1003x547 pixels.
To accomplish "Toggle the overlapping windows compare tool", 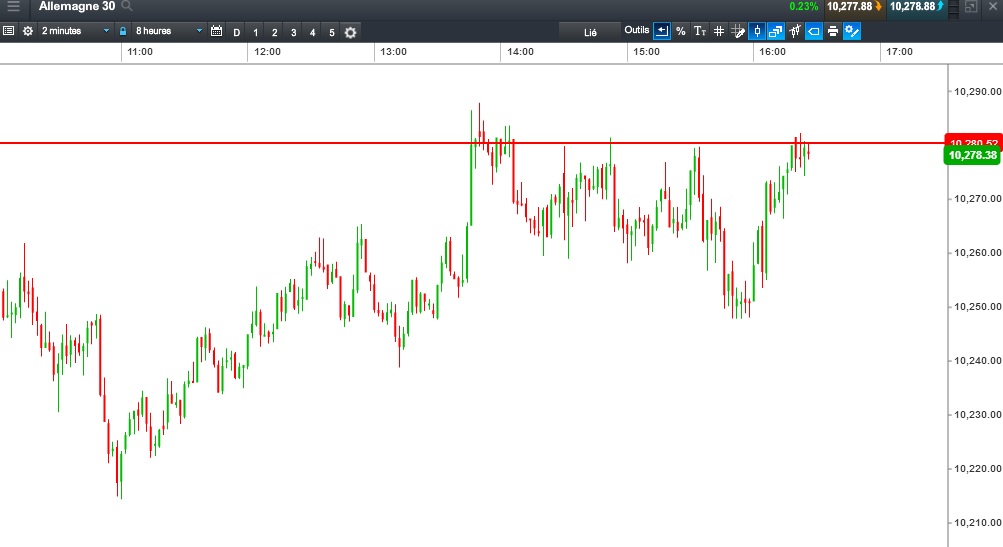I will [x=775, y=31].
